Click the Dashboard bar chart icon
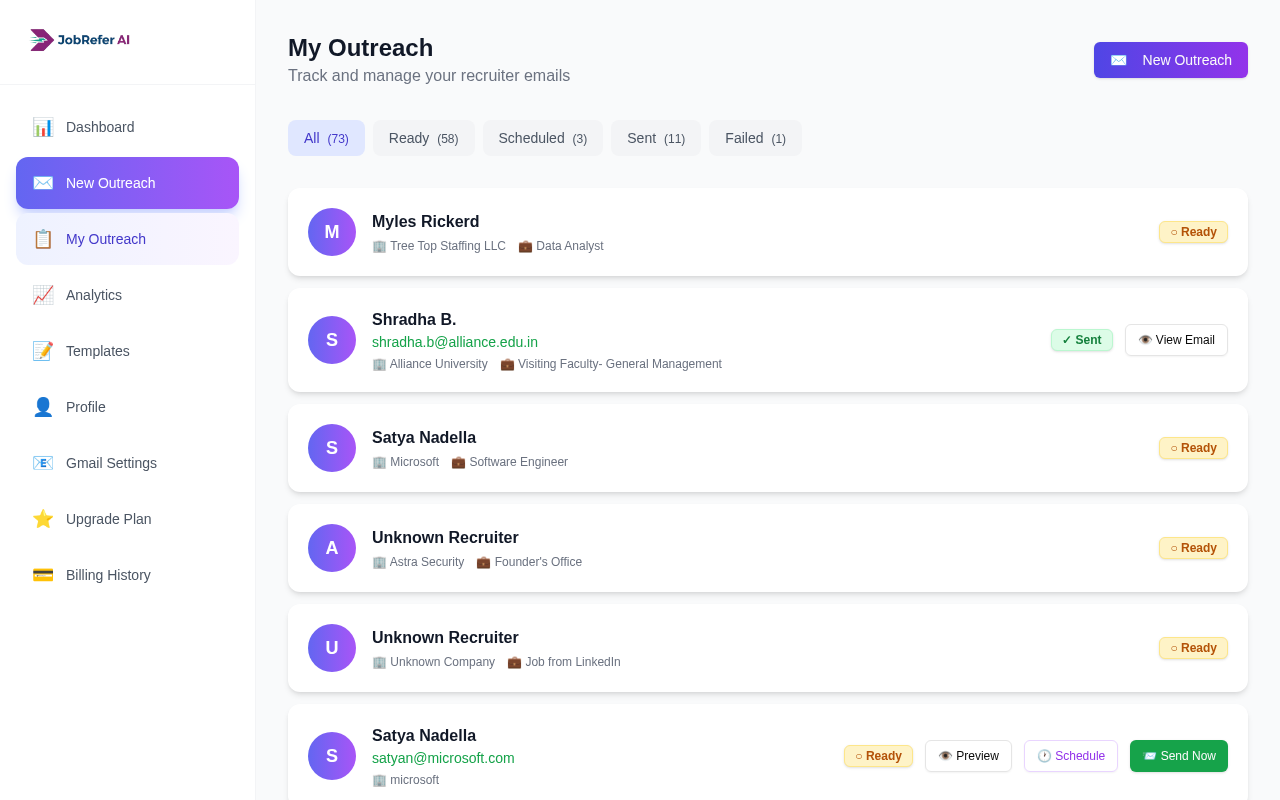Viewport: 1280px width, 800px height. (x=43, y=127)
